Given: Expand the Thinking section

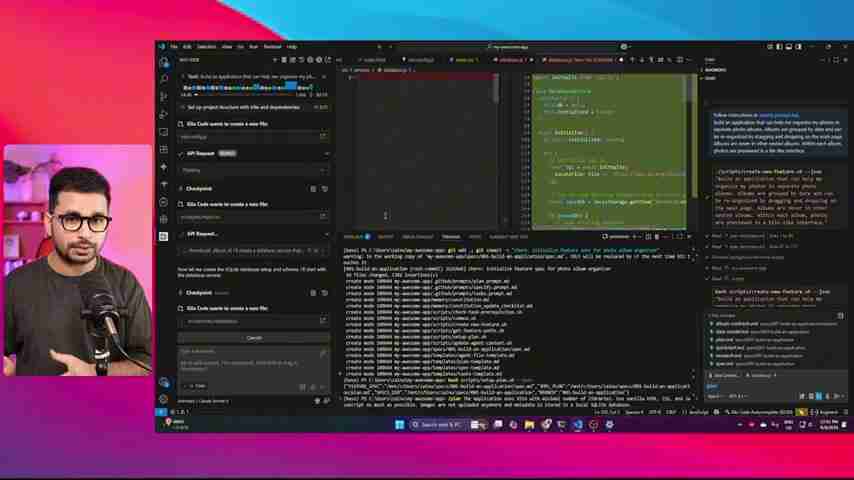Looking at the screenshot, I should pyautogui.click(x=254, y=171).
